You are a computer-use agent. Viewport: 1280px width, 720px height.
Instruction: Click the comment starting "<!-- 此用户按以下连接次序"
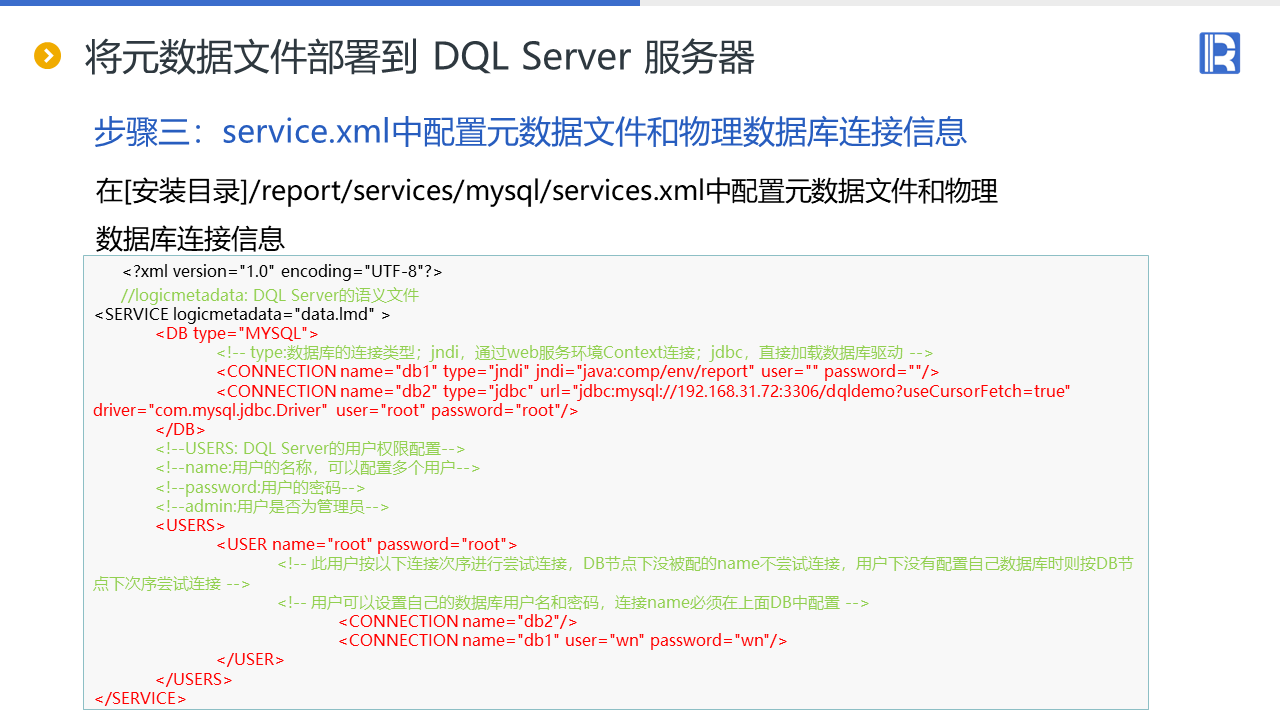[x=706, y=563]
